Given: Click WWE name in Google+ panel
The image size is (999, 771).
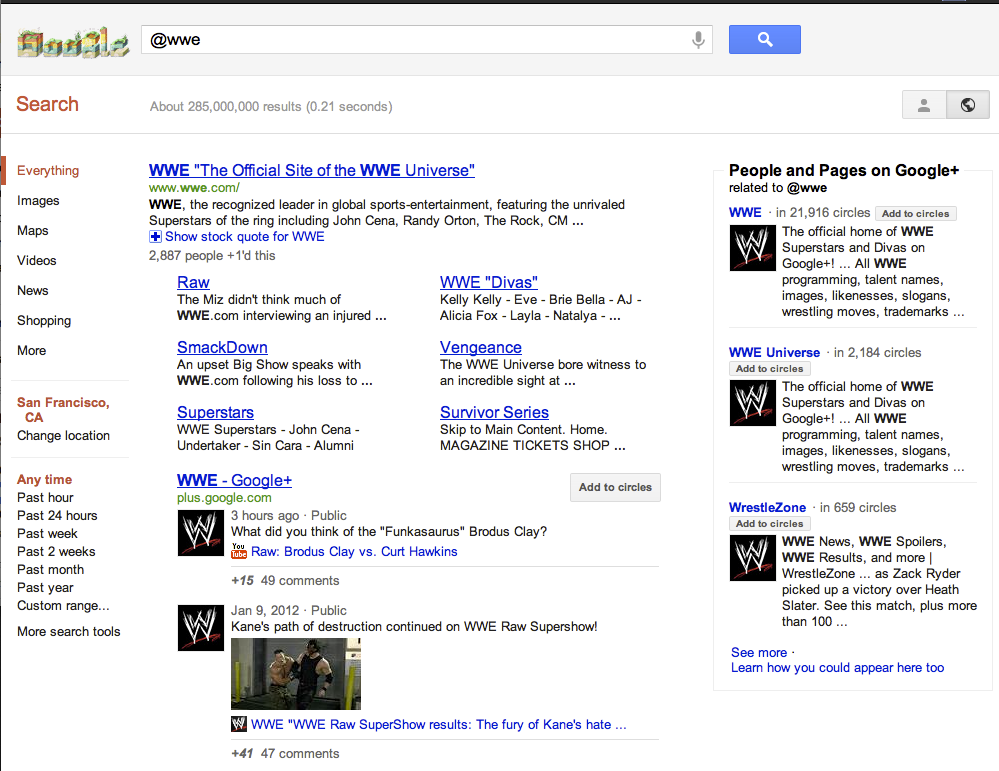Looking at the screenshot, I should [x=745, y=212].
